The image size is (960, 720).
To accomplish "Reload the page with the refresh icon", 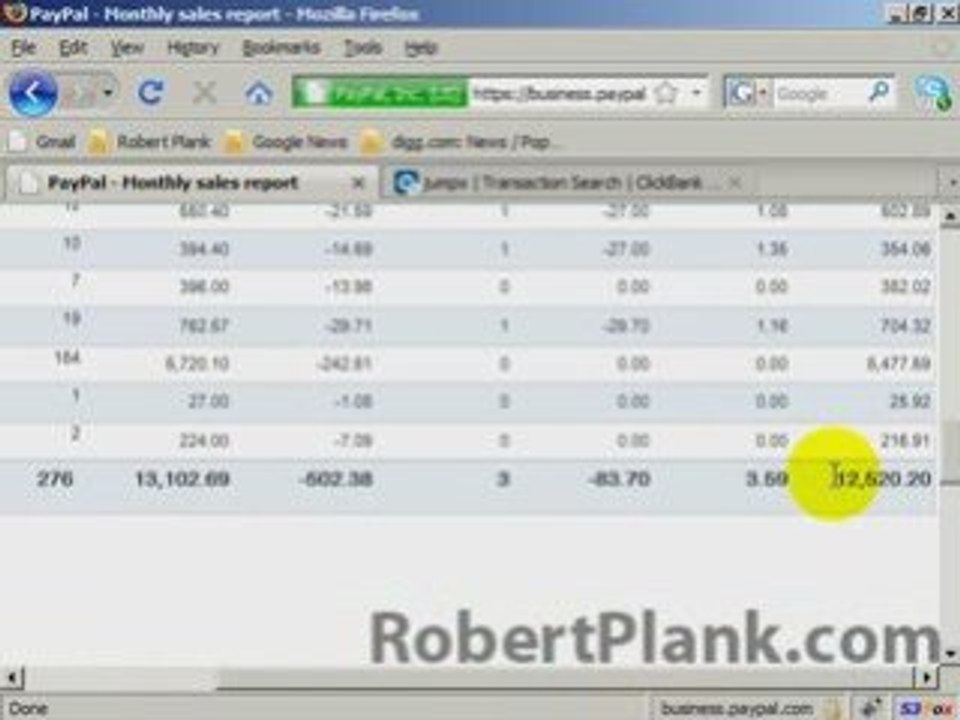I will tap(151, 93).
